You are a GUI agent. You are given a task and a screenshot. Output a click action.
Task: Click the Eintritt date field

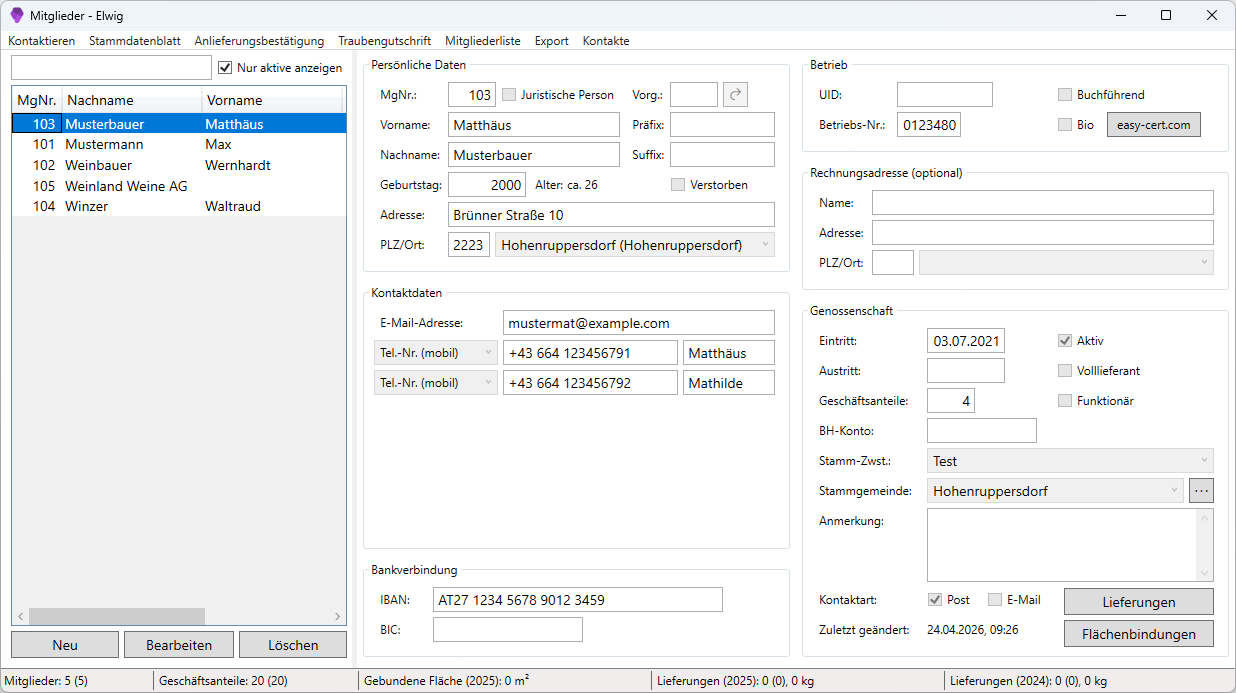coord(966,341)
